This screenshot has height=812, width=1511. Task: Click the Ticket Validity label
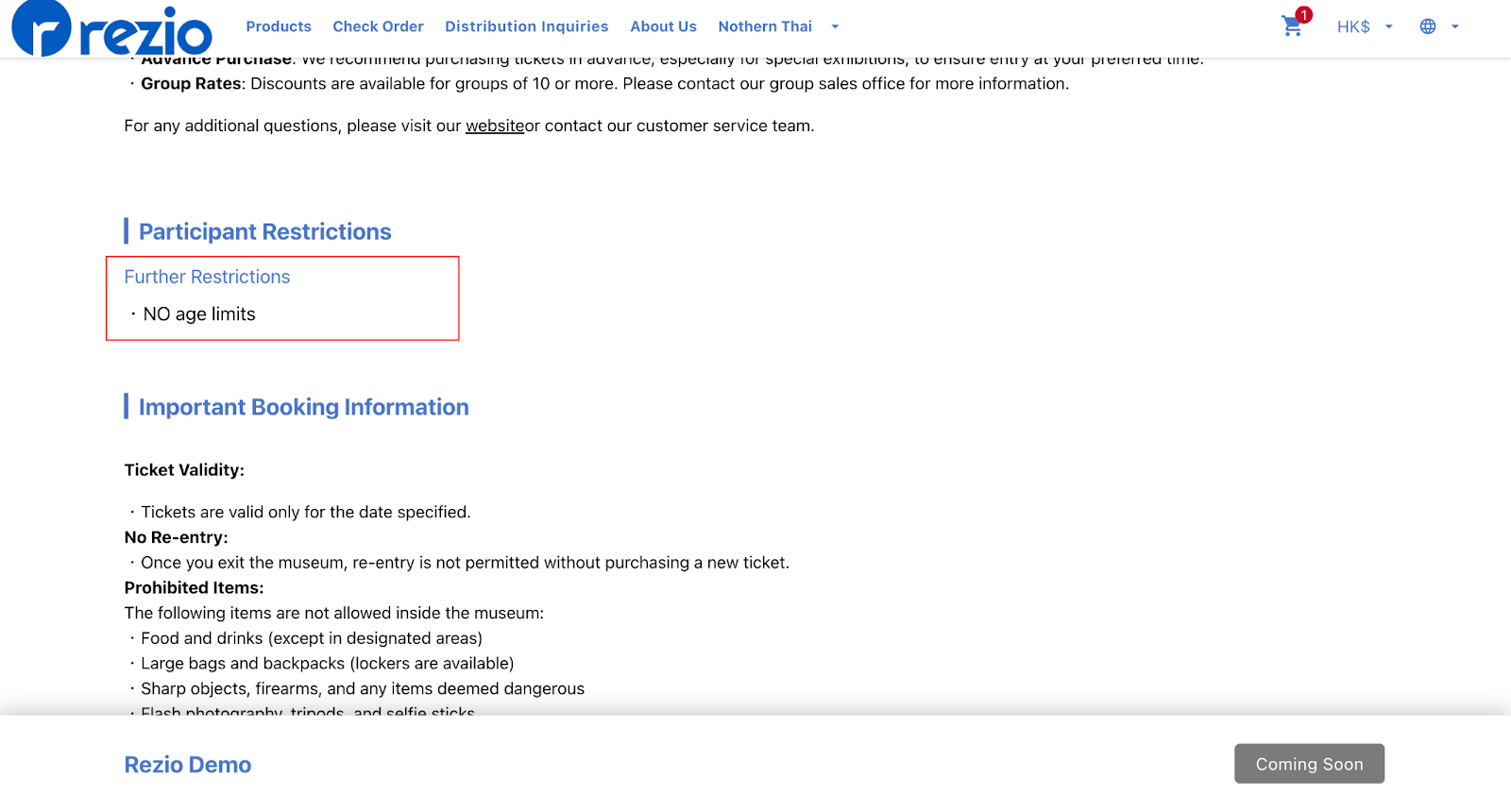(184, 470)
